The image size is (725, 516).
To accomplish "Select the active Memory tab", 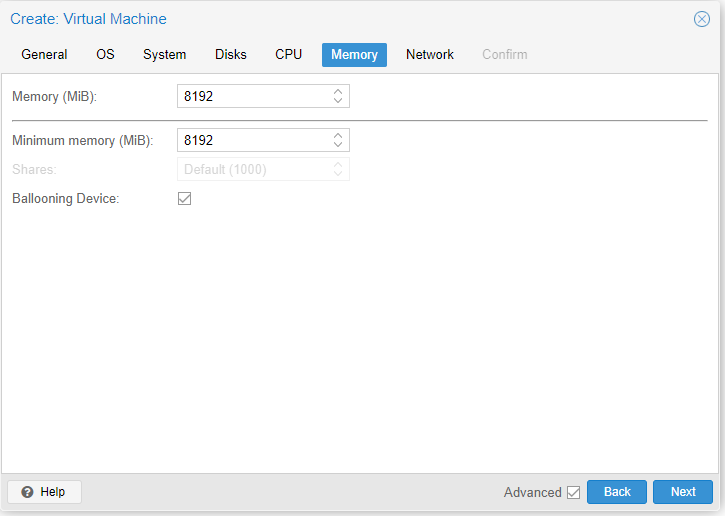I will [354, 55].
